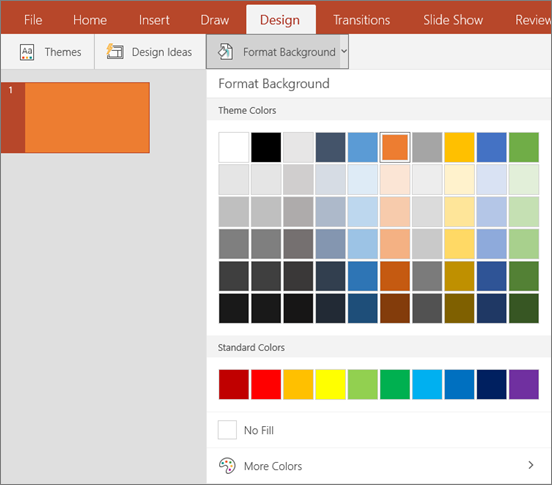Click the No Fill empty box
Viewport: 552px width, 485px height.
coord(227,430)
